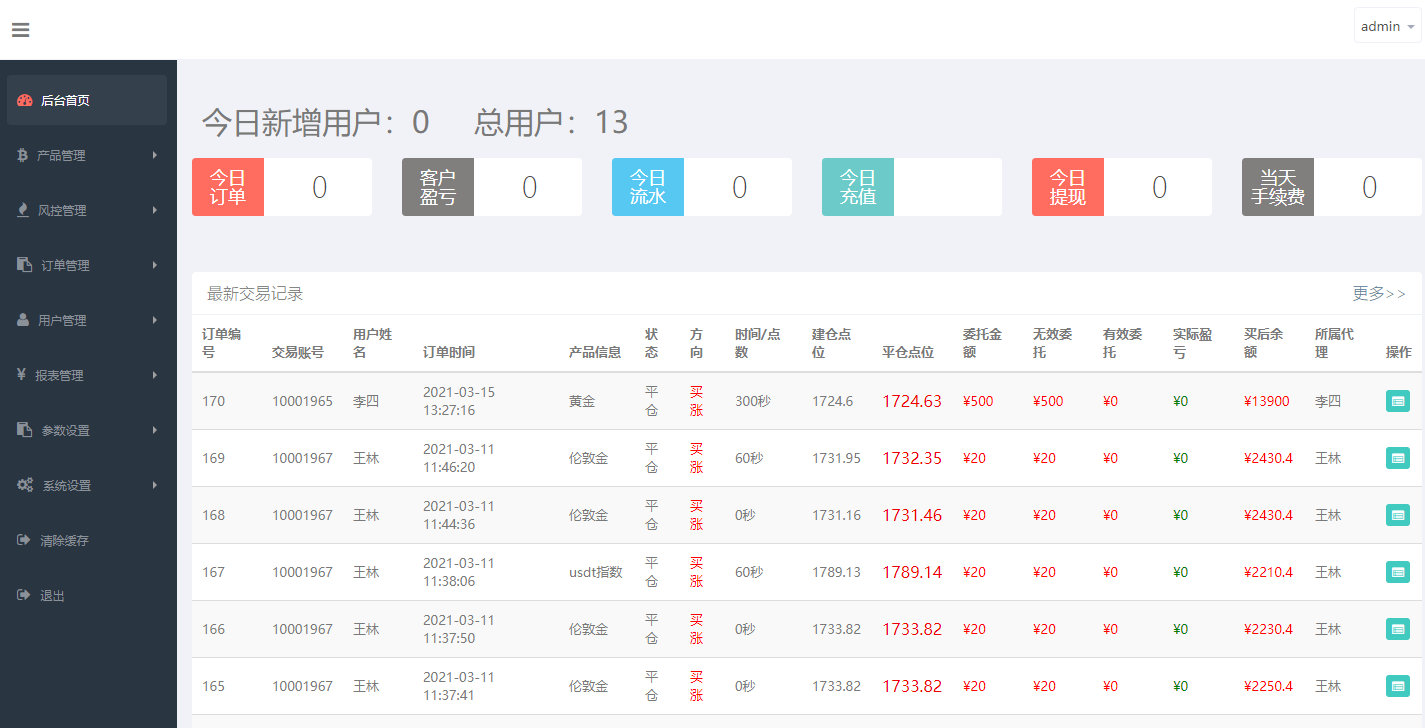Click the 今日流水 blue tile
1425x728 pixels.
[x=648, y=187]
